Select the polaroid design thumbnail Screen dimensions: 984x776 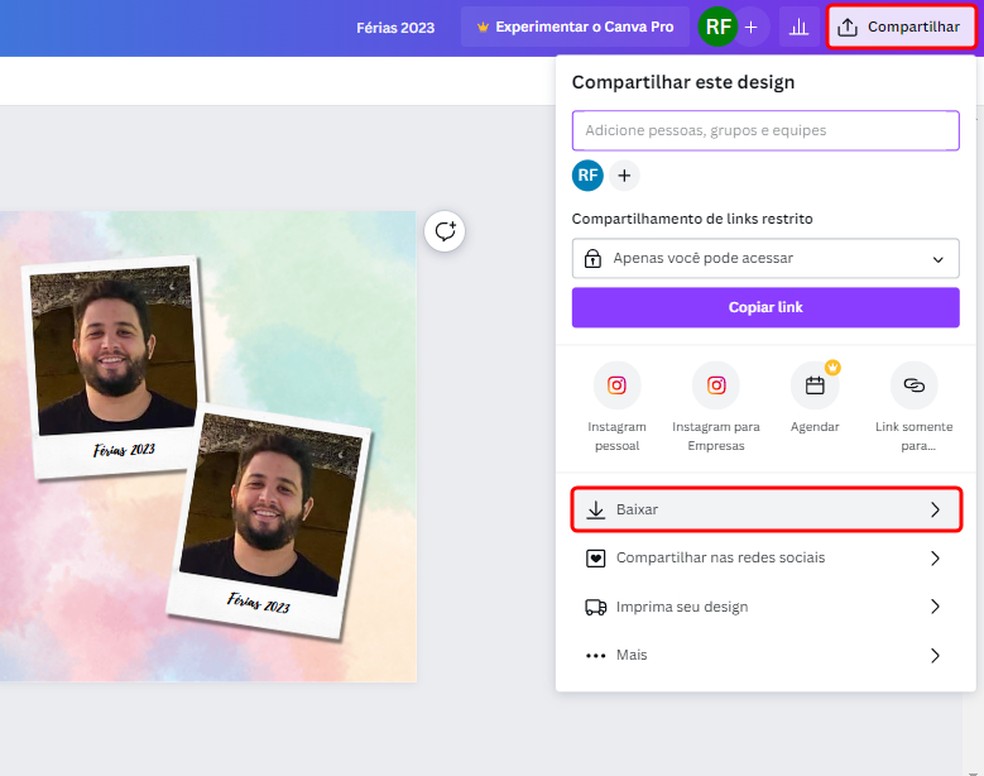[207, 445]
